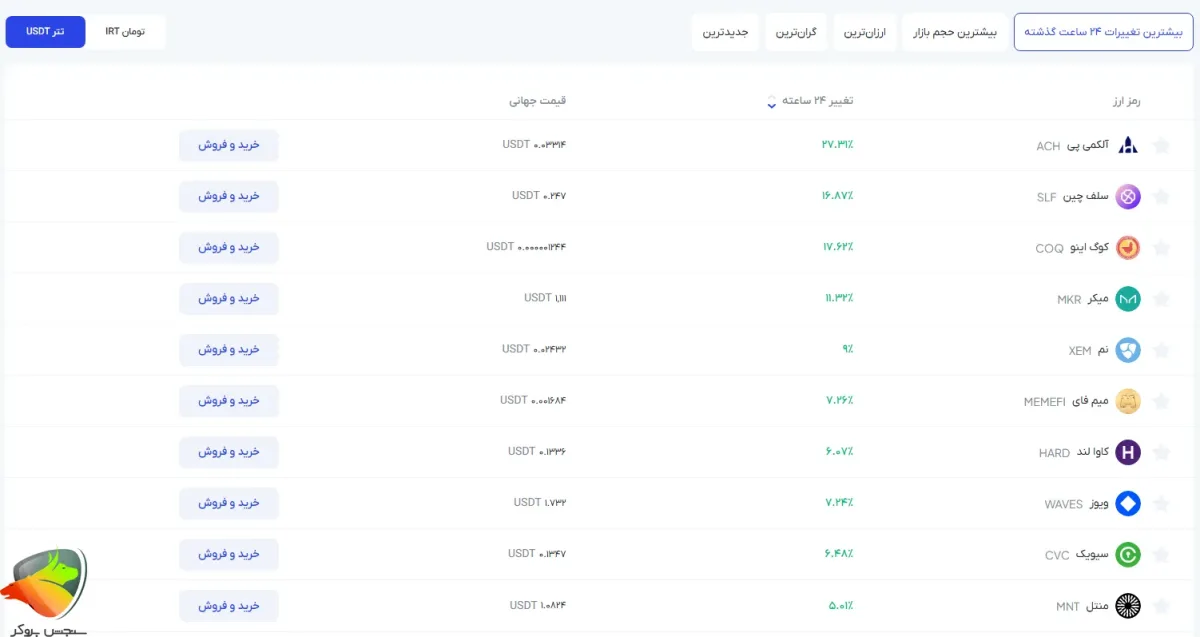Image resolution: width=1200 pixels, height=637 pixels.
Task: Switch prices to Tether USDT
Action: click(x=45, y=31)
